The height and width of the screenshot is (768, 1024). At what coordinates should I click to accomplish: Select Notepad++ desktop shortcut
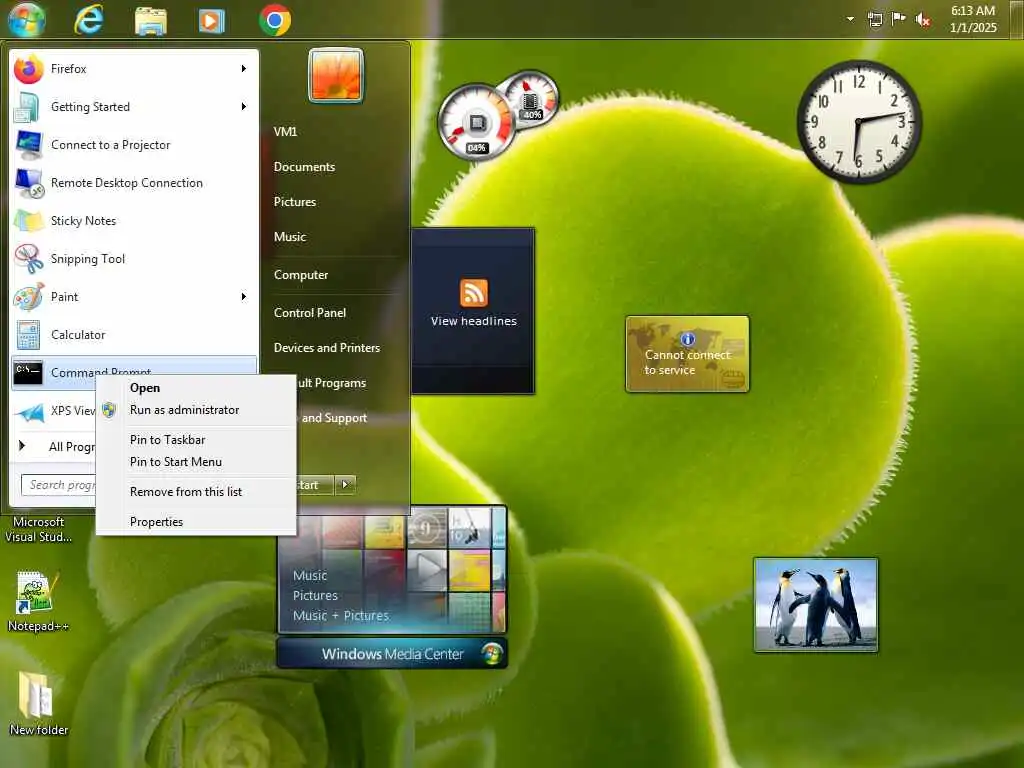[x=37, y=602]
